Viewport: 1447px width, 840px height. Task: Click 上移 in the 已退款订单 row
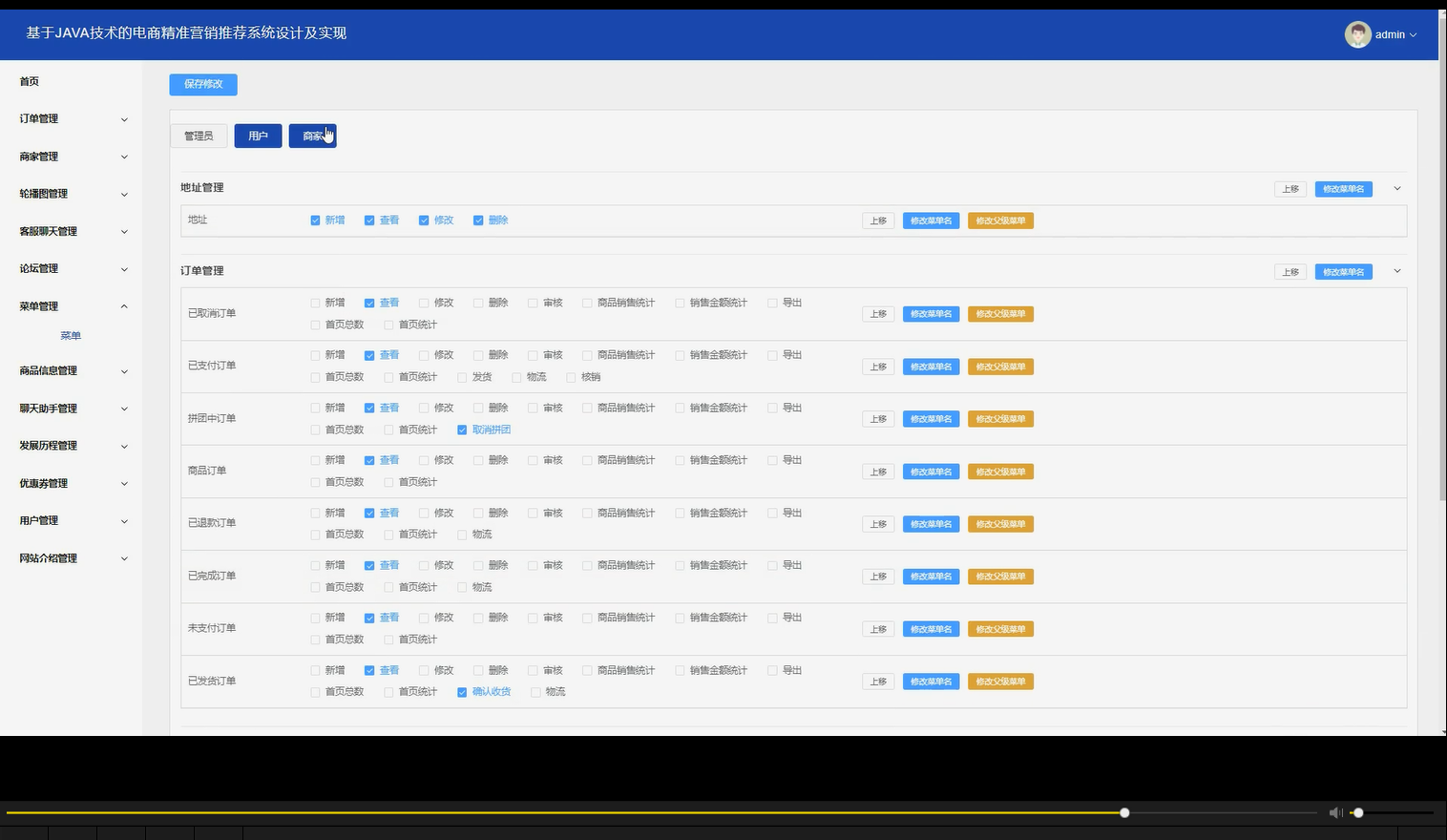pos(878,524)
